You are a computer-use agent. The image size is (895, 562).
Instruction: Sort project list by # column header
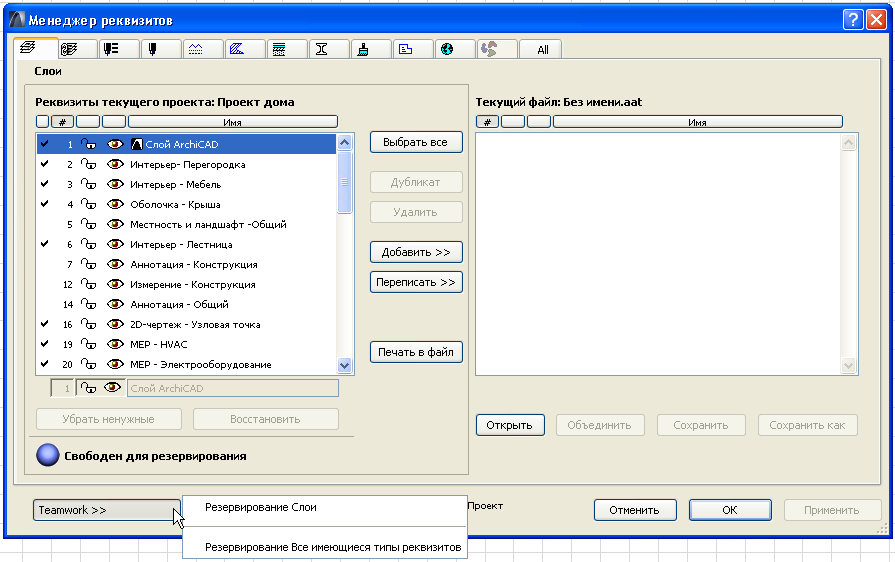[63, 122]
